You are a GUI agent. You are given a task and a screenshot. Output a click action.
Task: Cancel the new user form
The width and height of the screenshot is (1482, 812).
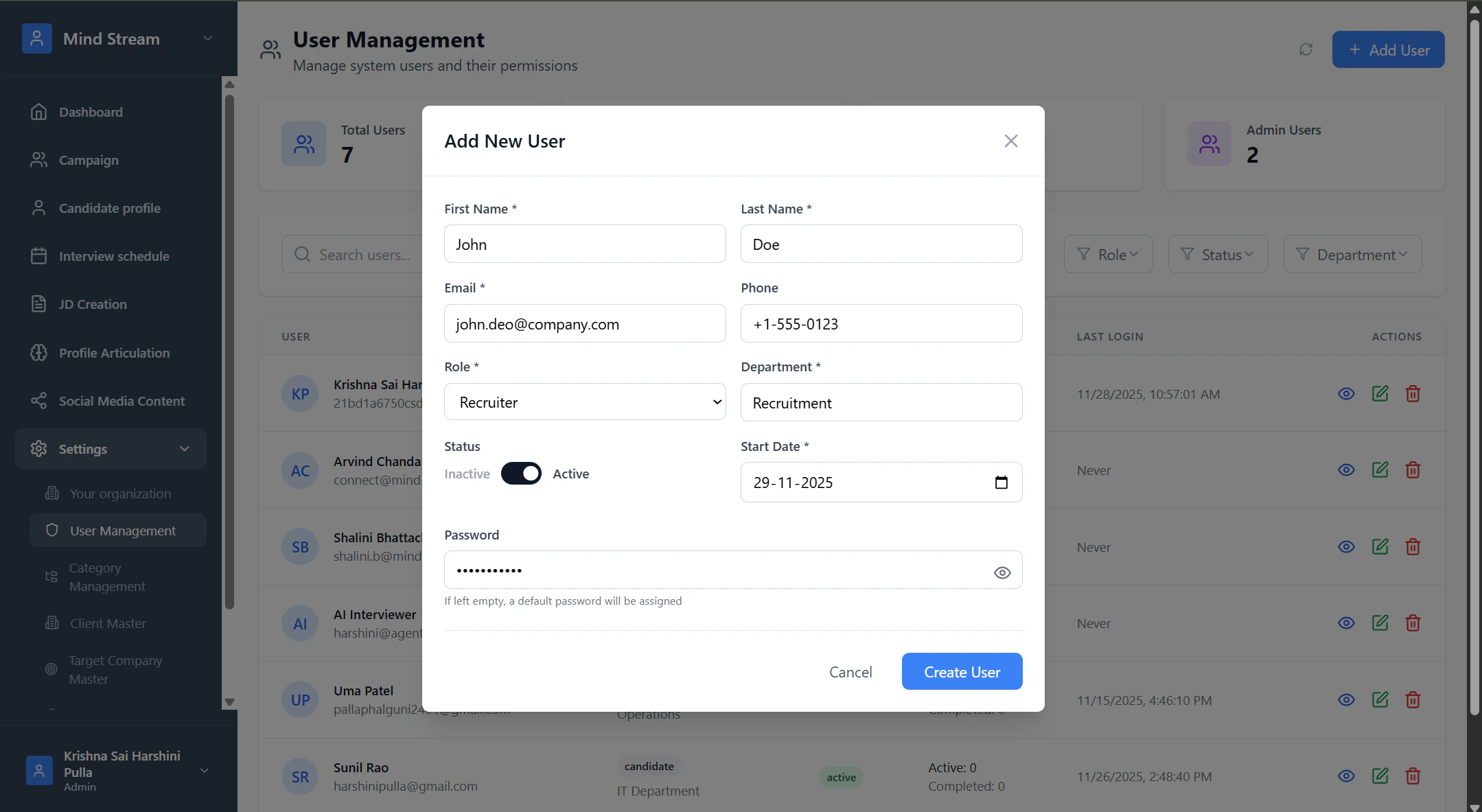pyautogui.click(x=850, y=672)
